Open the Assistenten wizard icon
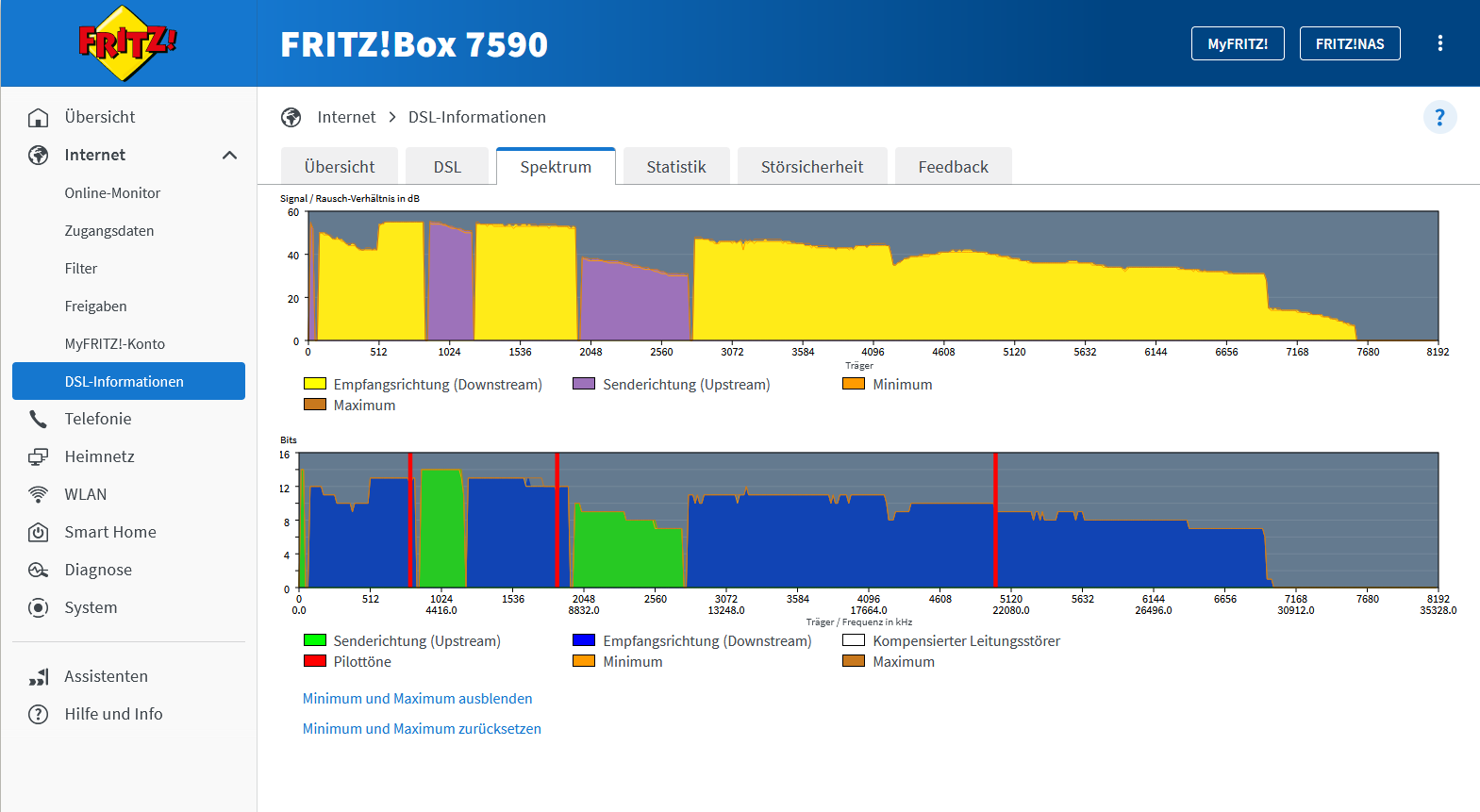Viewport: 1480px width, 812px height. [38, 676]
